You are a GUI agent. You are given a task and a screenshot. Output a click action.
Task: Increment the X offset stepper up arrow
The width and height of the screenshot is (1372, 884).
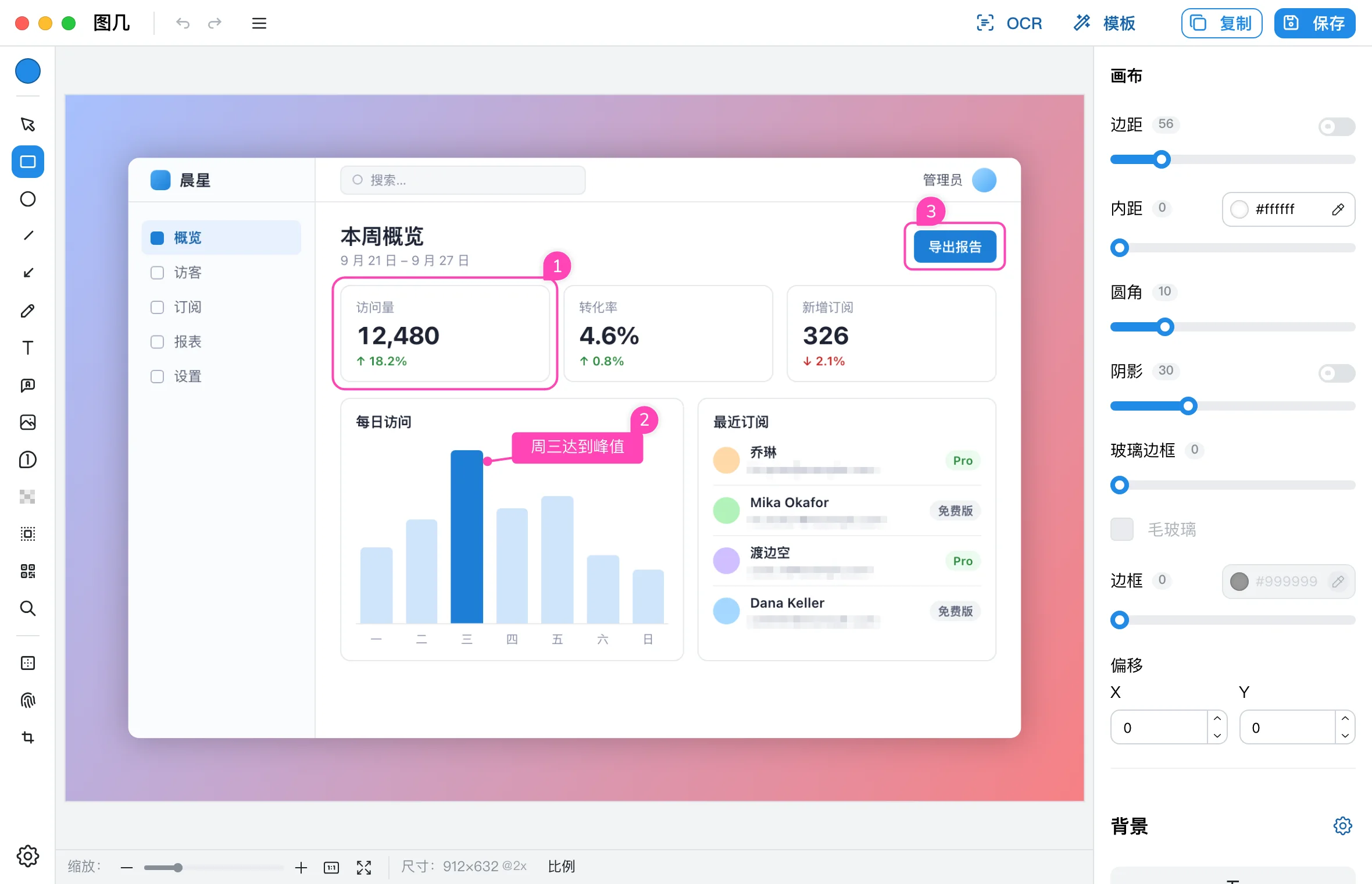(x=1217, y=719)
